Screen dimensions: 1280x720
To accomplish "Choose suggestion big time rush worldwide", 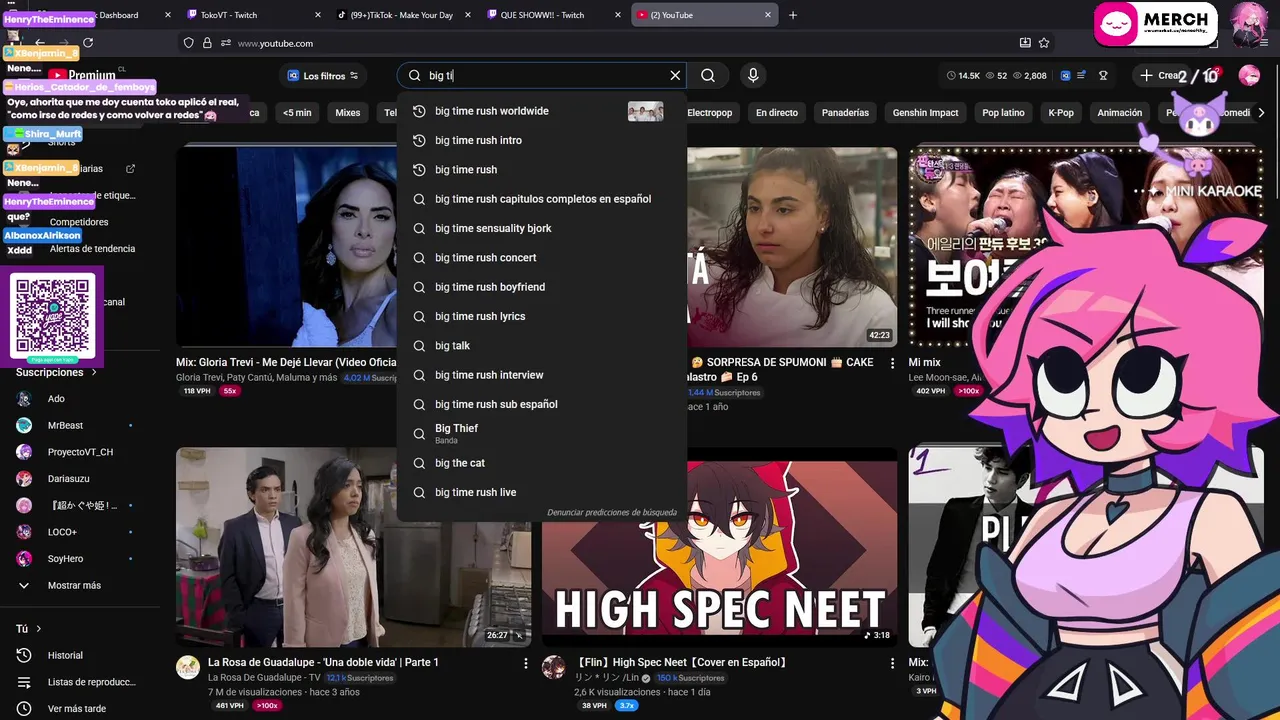I will pos(541,111).
